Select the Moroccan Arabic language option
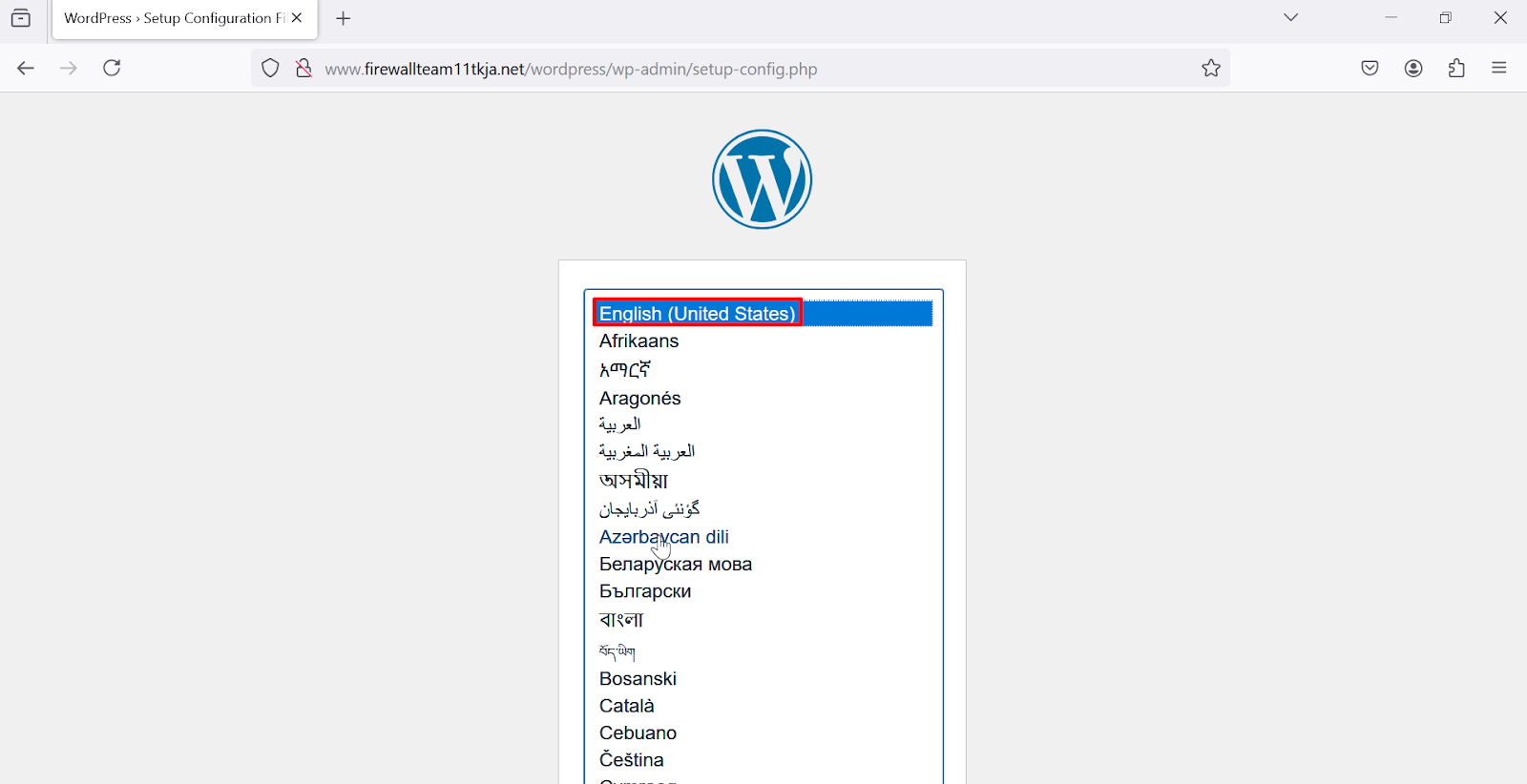The image size is (1527, 784). click(x=763, y=451)
